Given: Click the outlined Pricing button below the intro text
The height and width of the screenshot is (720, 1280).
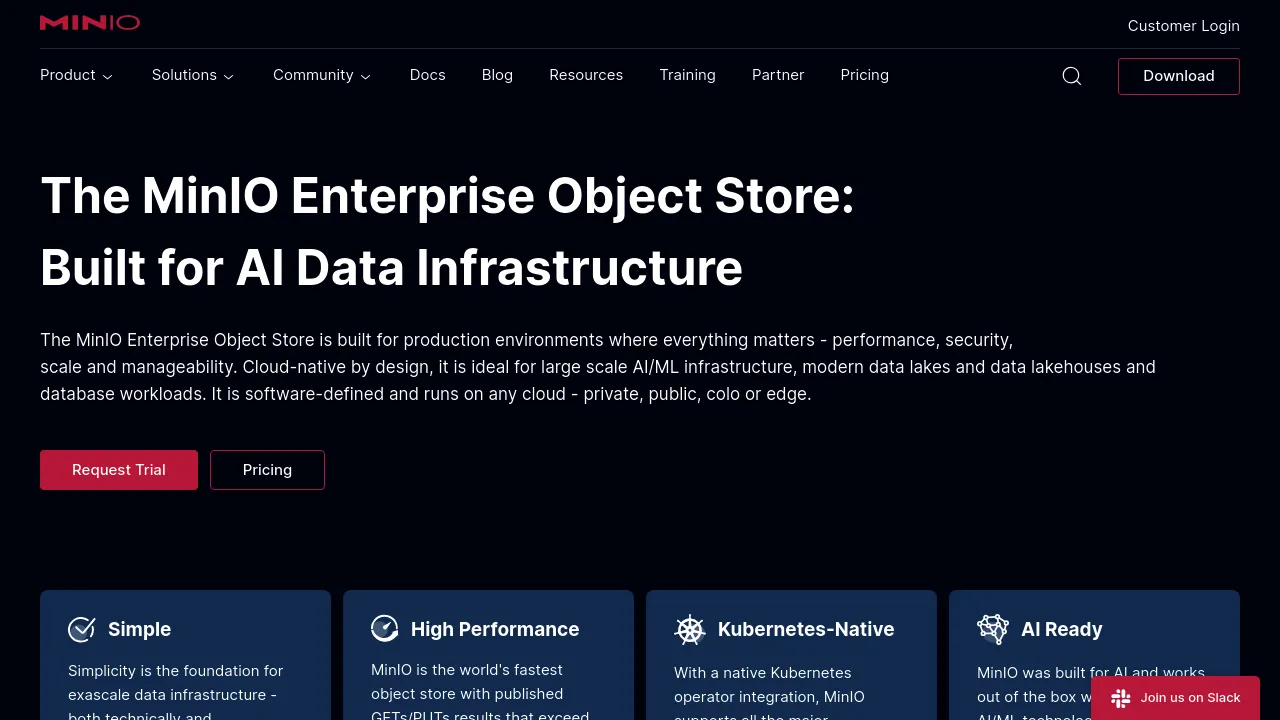Looking at the screenshot, I should 267,470.
